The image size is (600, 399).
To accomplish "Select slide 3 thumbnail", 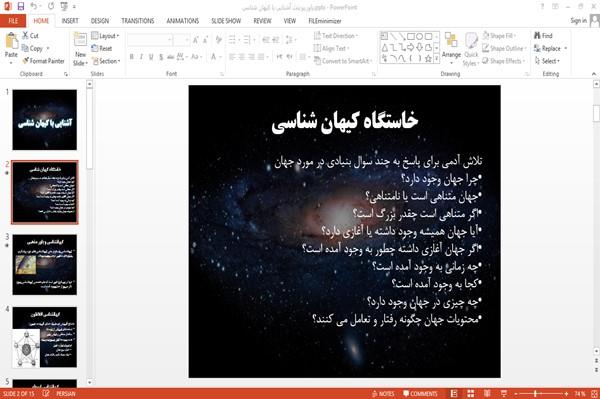I will (x=44, y=265).
